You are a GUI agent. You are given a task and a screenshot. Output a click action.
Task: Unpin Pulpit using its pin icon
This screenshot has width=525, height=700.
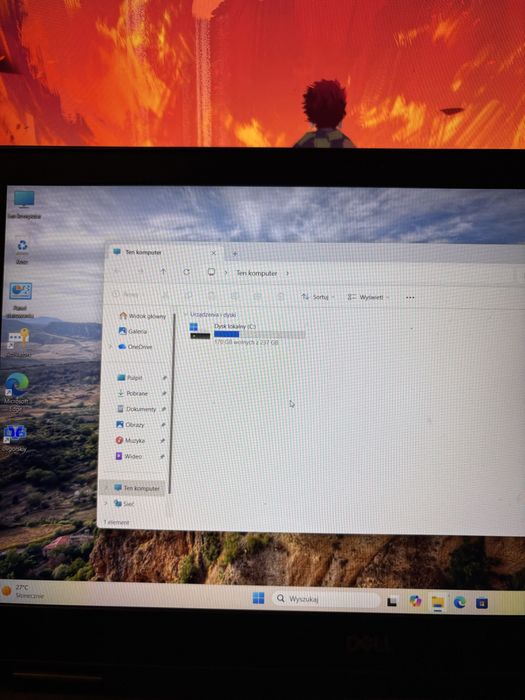(x=164, y=378)
